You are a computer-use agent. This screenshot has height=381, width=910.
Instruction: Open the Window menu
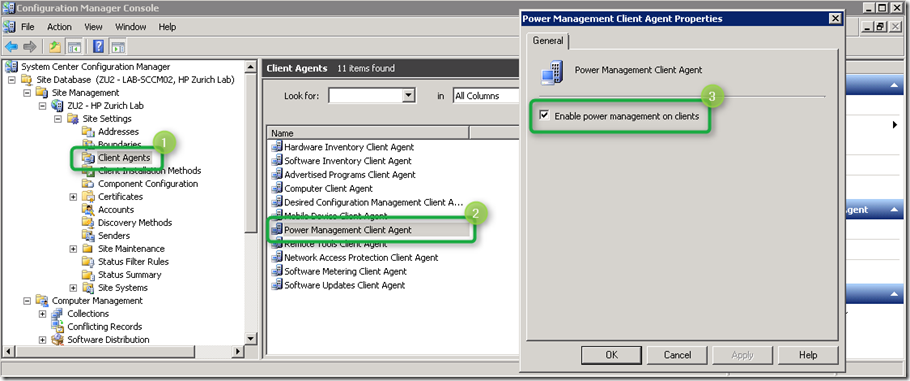[131, 27]
